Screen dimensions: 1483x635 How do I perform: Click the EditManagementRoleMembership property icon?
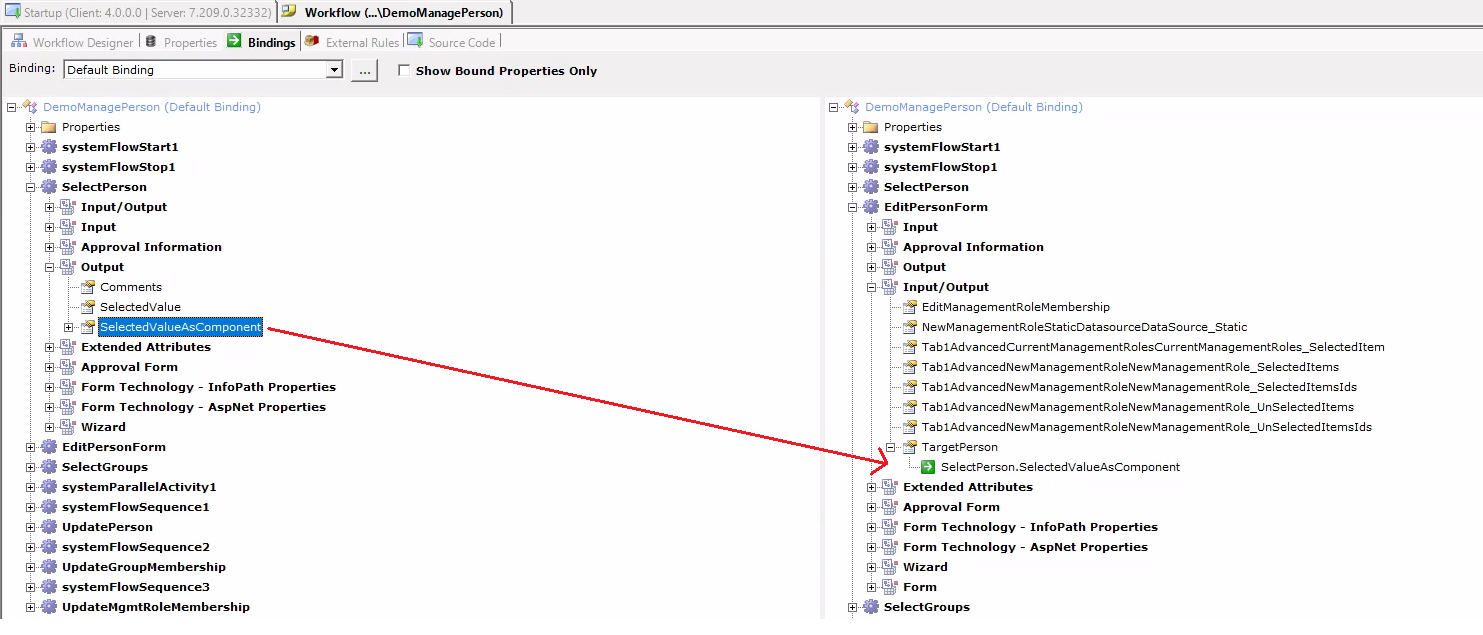point(910,307)
